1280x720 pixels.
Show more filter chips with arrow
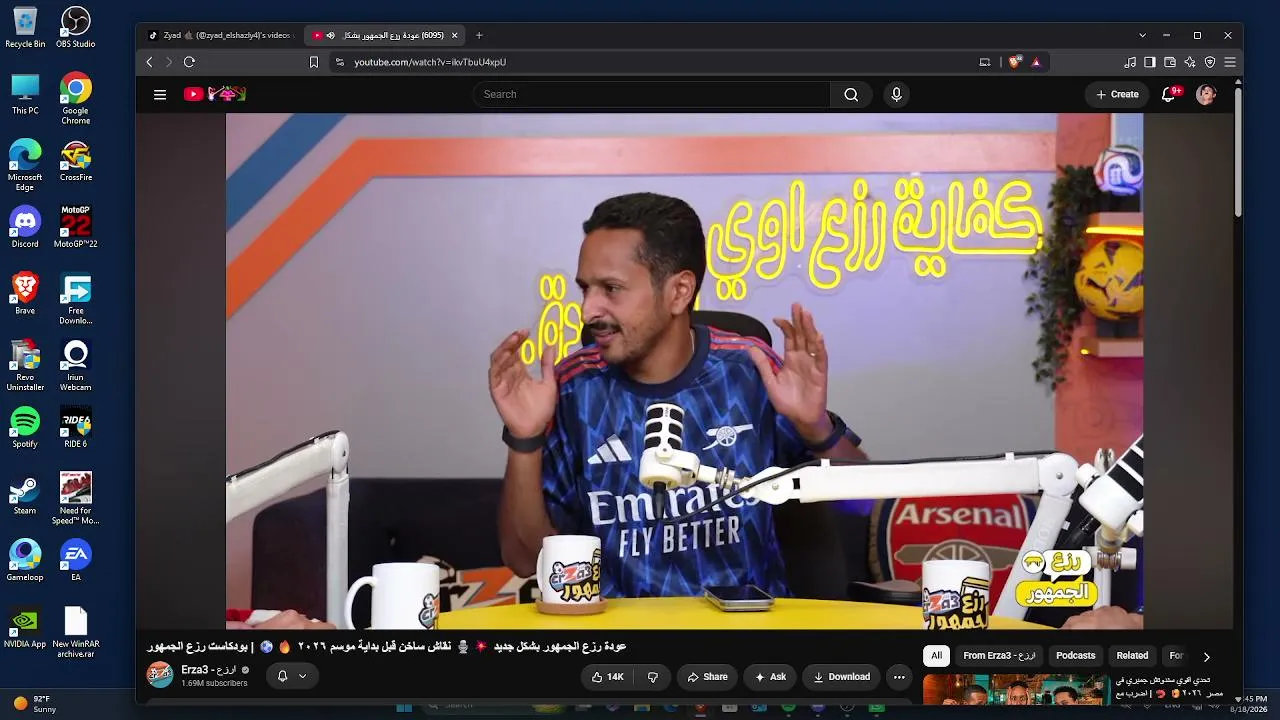pos(1206,656)
